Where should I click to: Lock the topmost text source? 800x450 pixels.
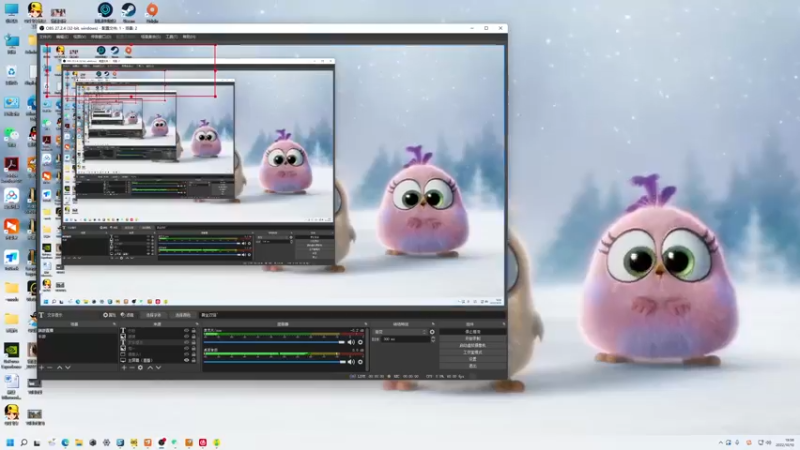tap(194, 331)
